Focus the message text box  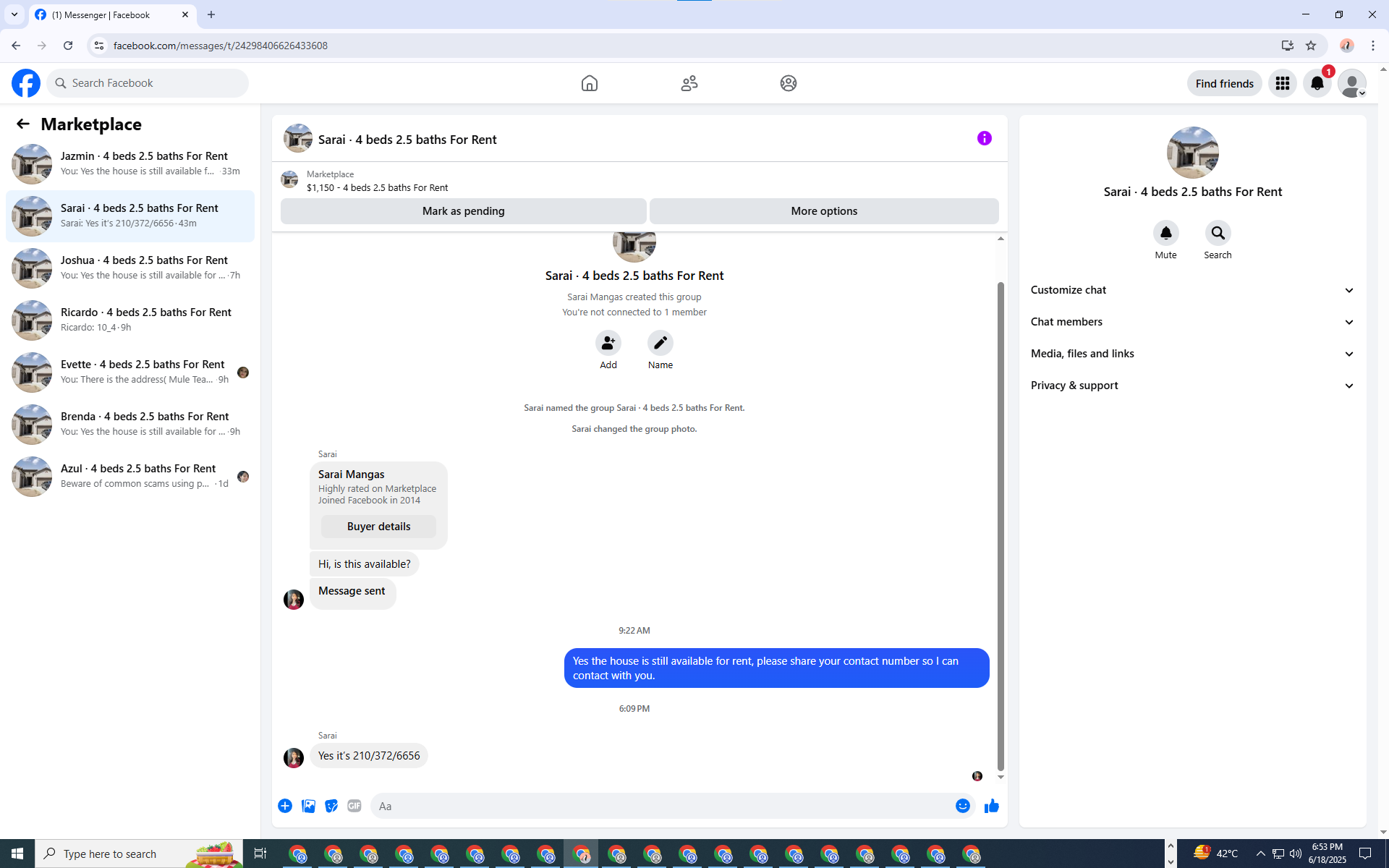tap(661, 806)
